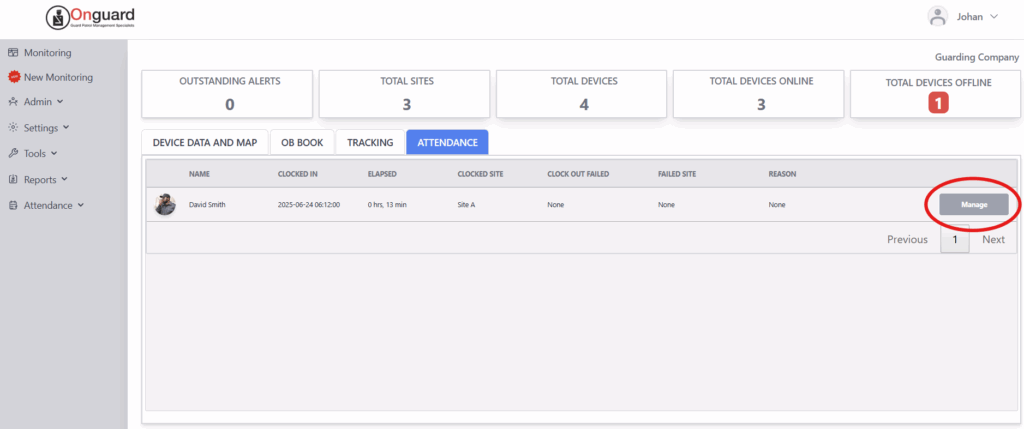Expand the Settings menu chevron
Image resolution: width=1024 pixels, height=429 pixels.
coord(66,128)
